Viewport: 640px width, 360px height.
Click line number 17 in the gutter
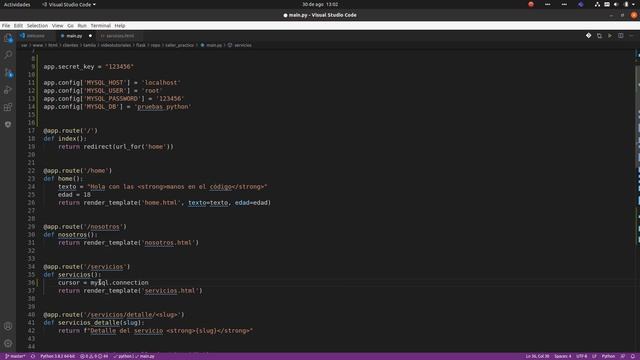31,131
